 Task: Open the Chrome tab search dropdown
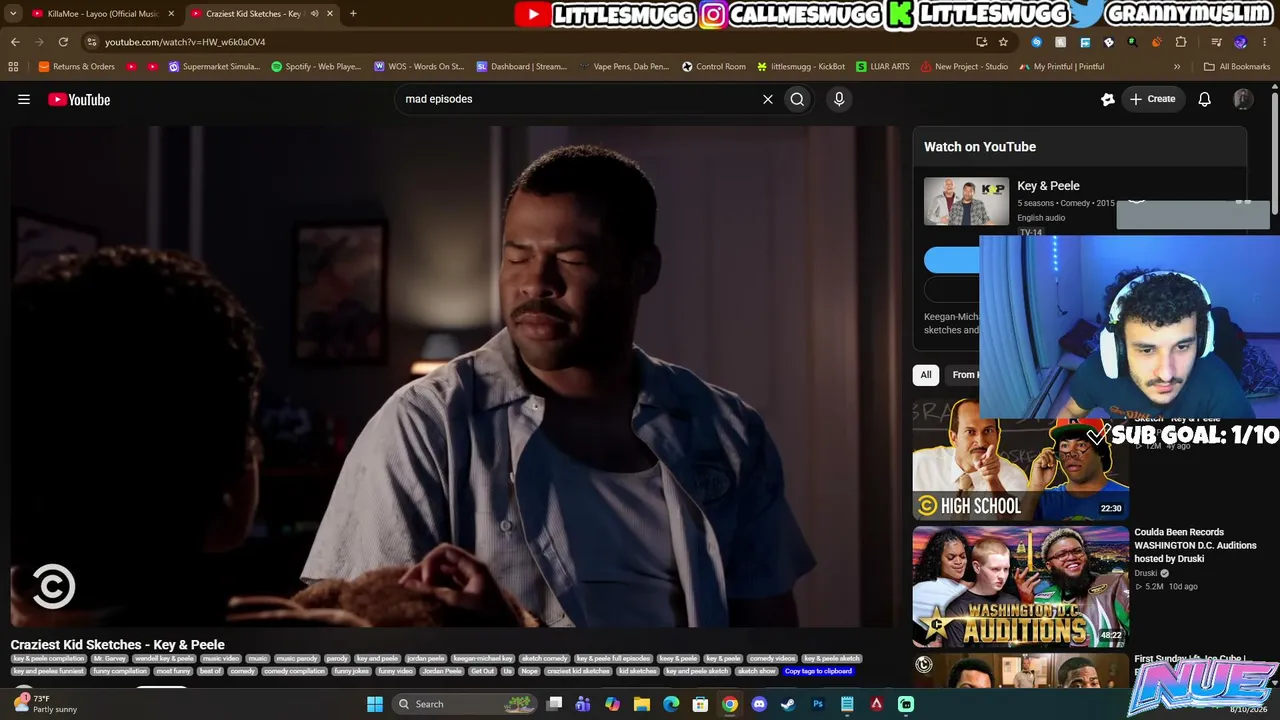(13, 13)
